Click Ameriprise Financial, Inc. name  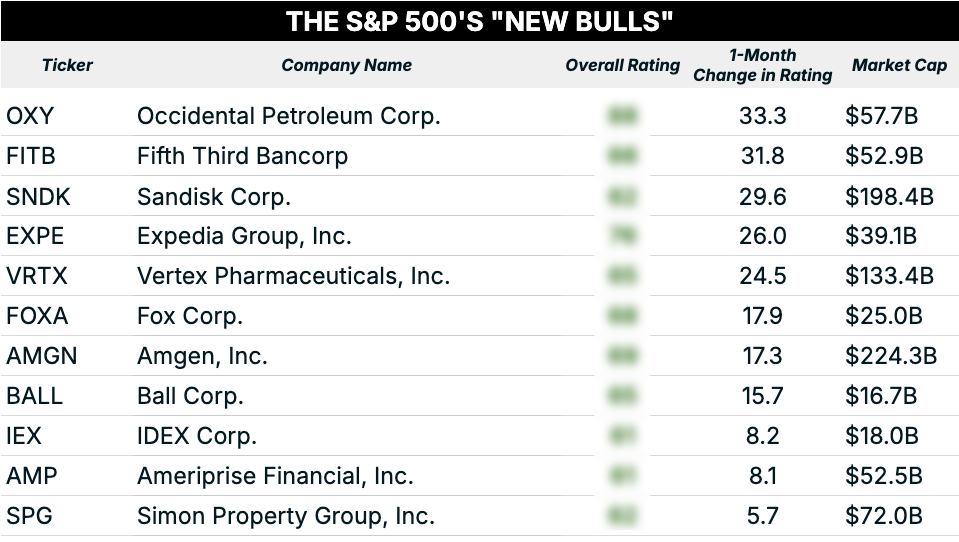275,476
